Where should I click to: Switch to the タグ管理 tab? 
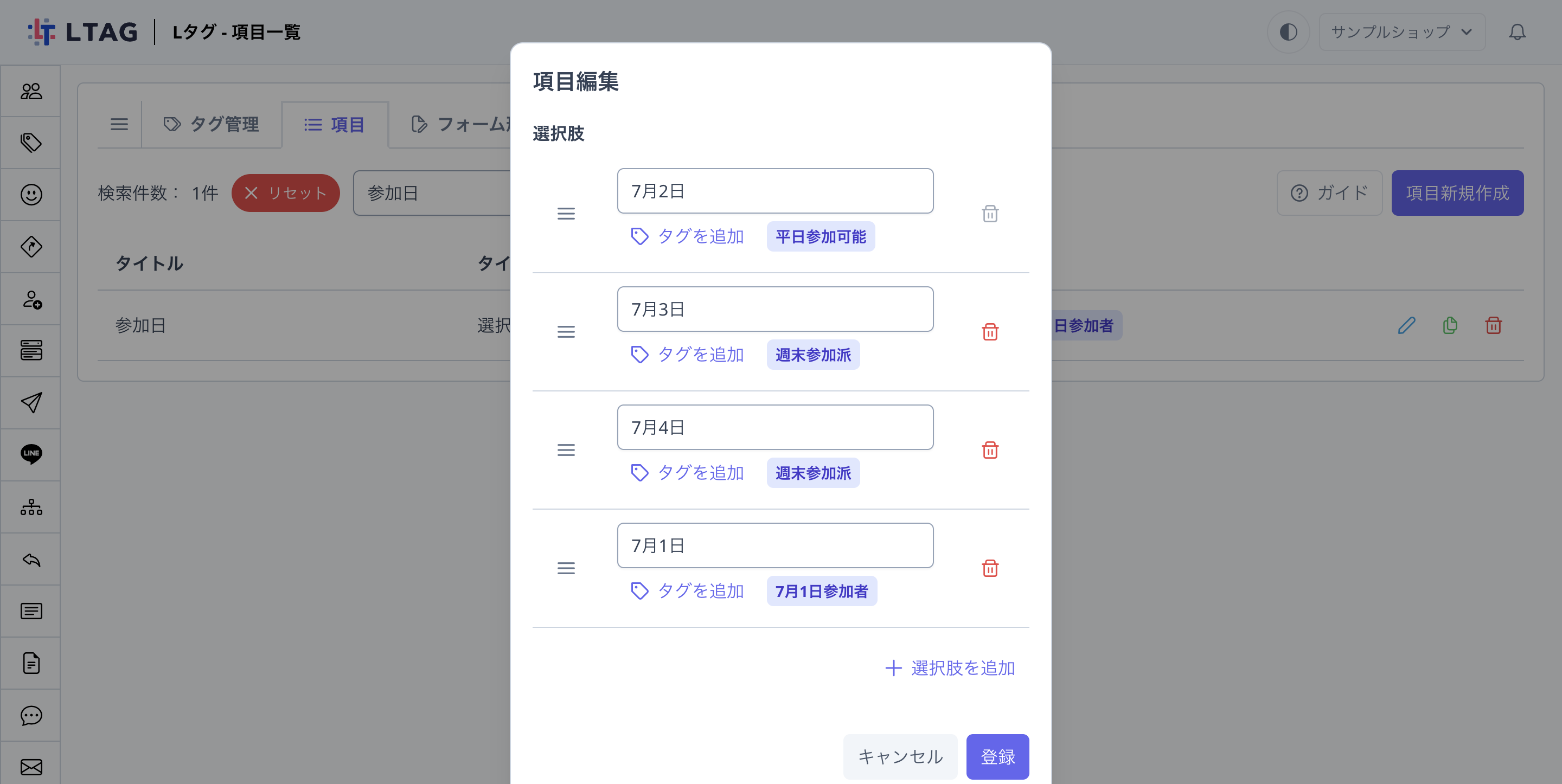point(211,124)
